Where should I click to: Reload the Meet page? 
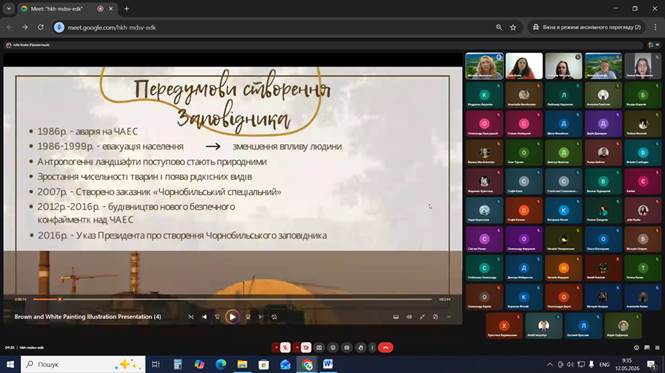41,27
